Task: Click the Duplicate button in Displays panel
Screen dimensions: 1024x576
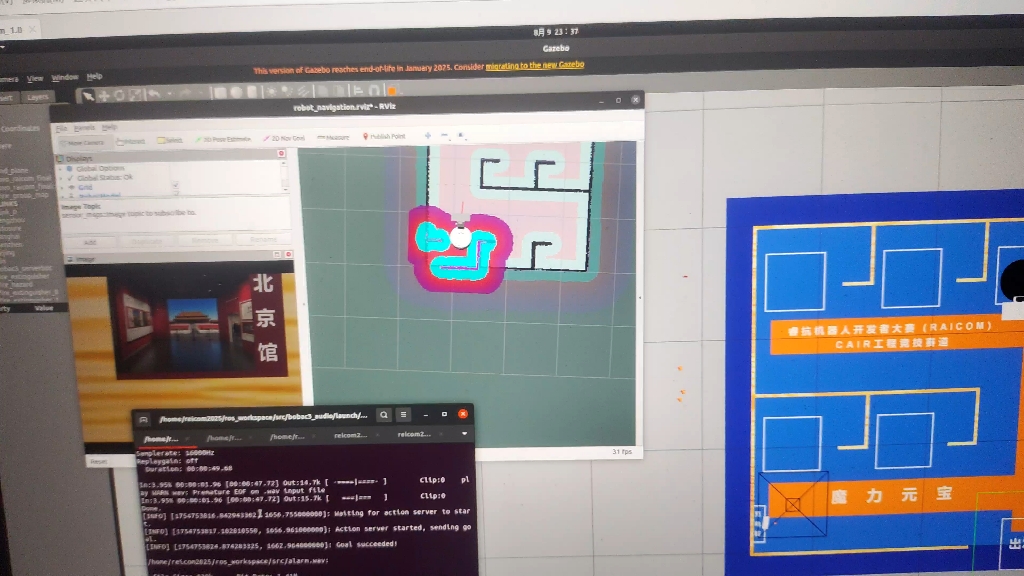Action: click(147, 242)
